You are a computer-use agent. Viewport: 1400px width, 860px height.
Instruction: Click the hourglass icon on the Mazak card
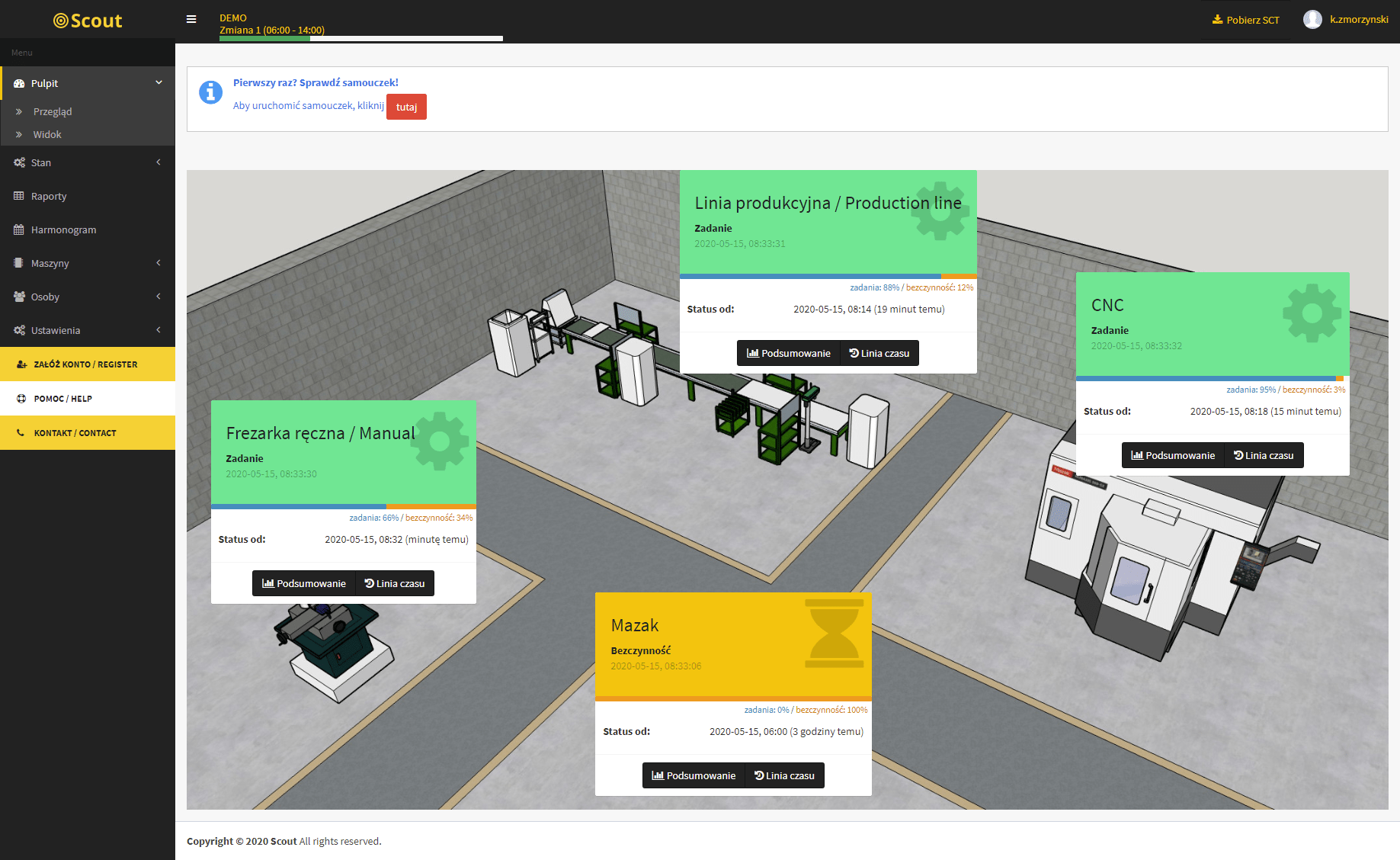tap(834, 634)
